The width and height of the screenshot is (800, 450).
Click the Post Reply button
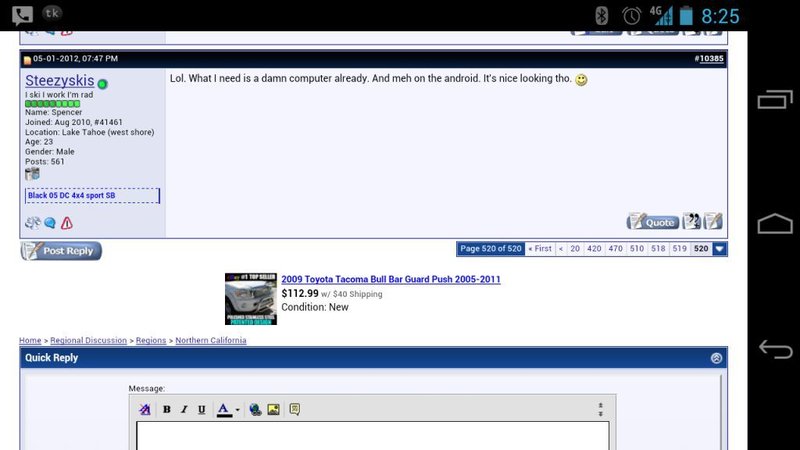tap(61, 251)
